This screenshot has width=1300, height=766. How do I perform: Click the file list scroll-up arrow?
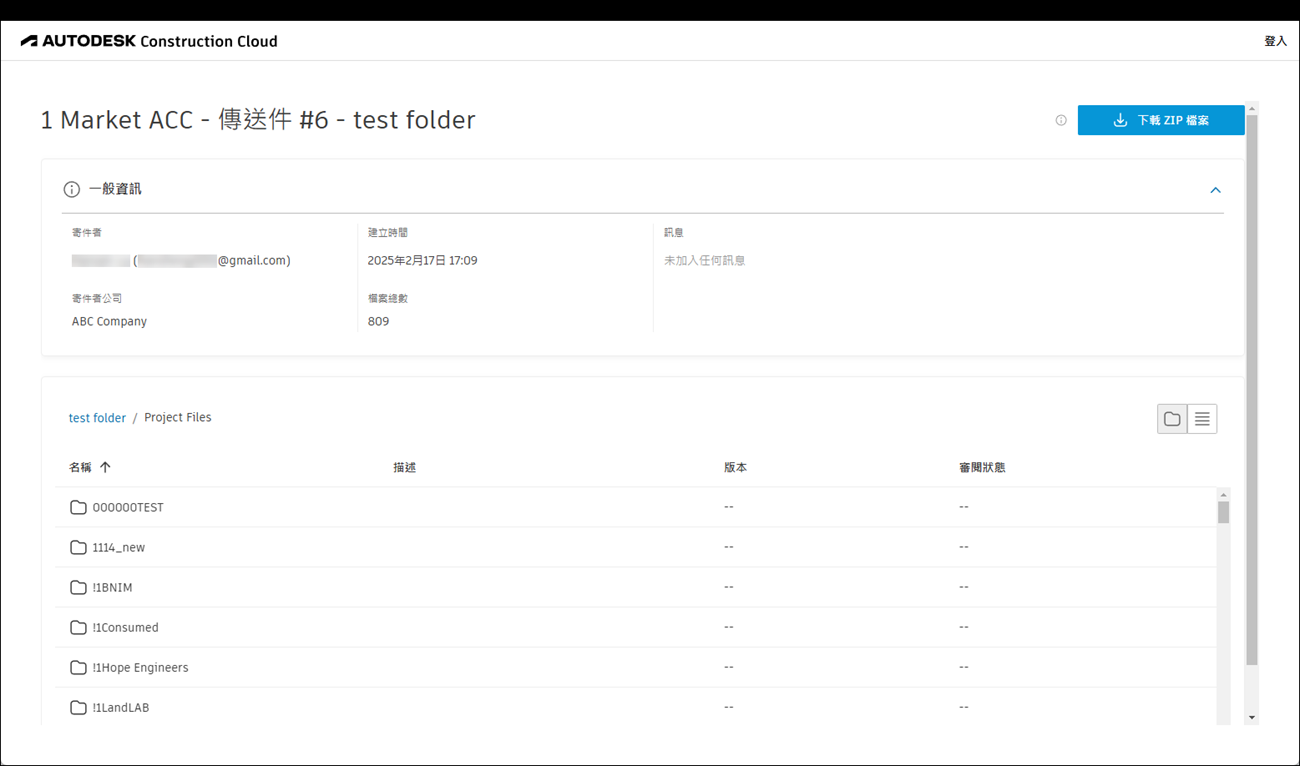(1223, 495)
